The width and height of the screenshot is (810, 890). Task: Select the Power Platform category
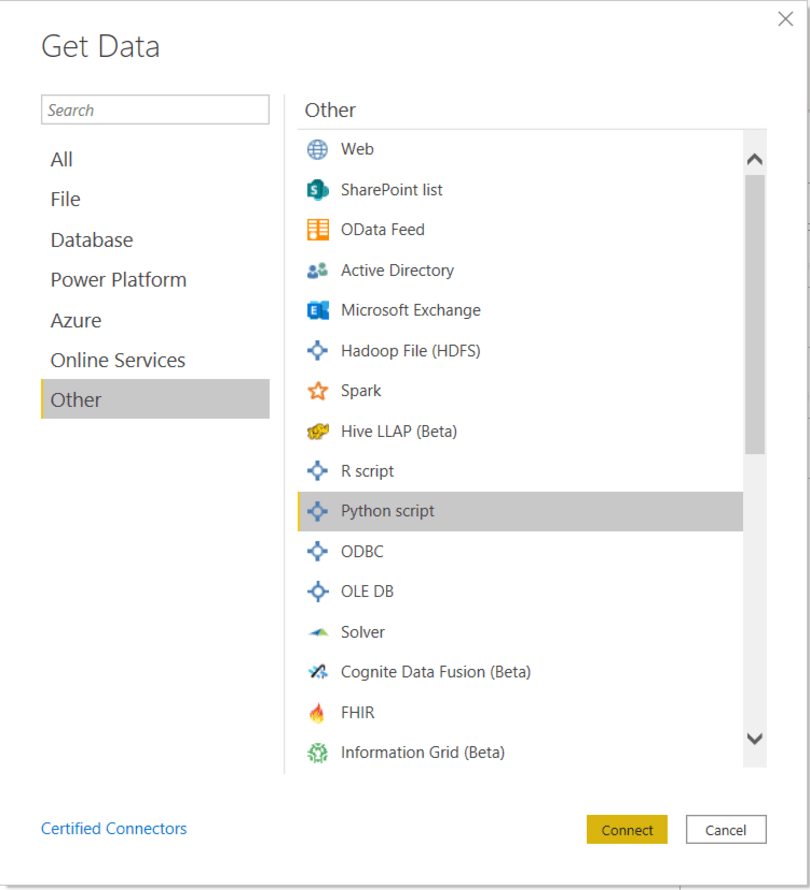pyautogui.click(x=155, y=280)
